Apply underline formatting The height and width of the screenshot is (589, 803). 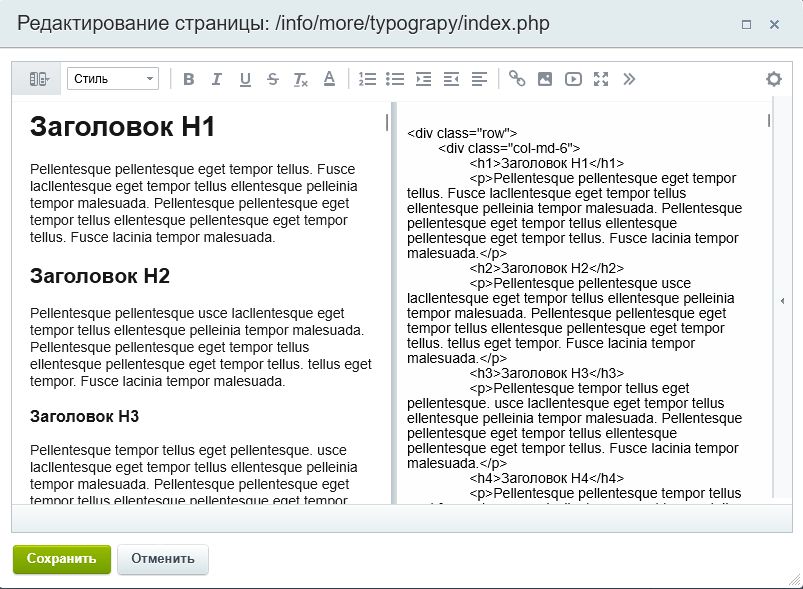coord(245,79)
